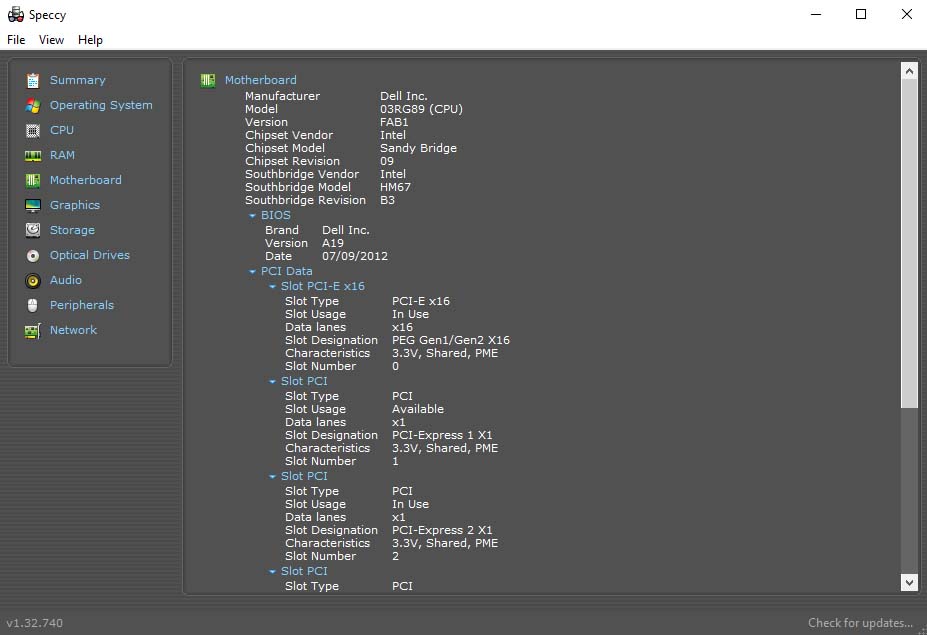Close the Speccy window
The image size is (927, 635).
click(906, 14)
